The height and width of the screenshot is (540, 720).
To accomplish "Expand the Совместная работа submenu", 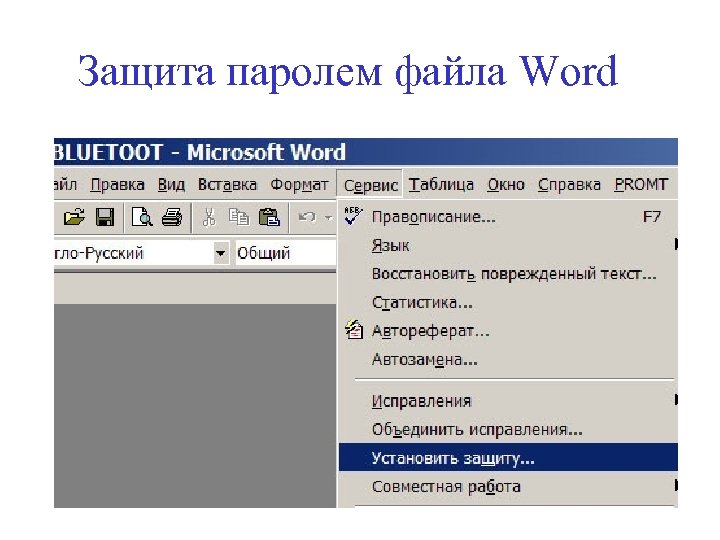I will 508,486.
